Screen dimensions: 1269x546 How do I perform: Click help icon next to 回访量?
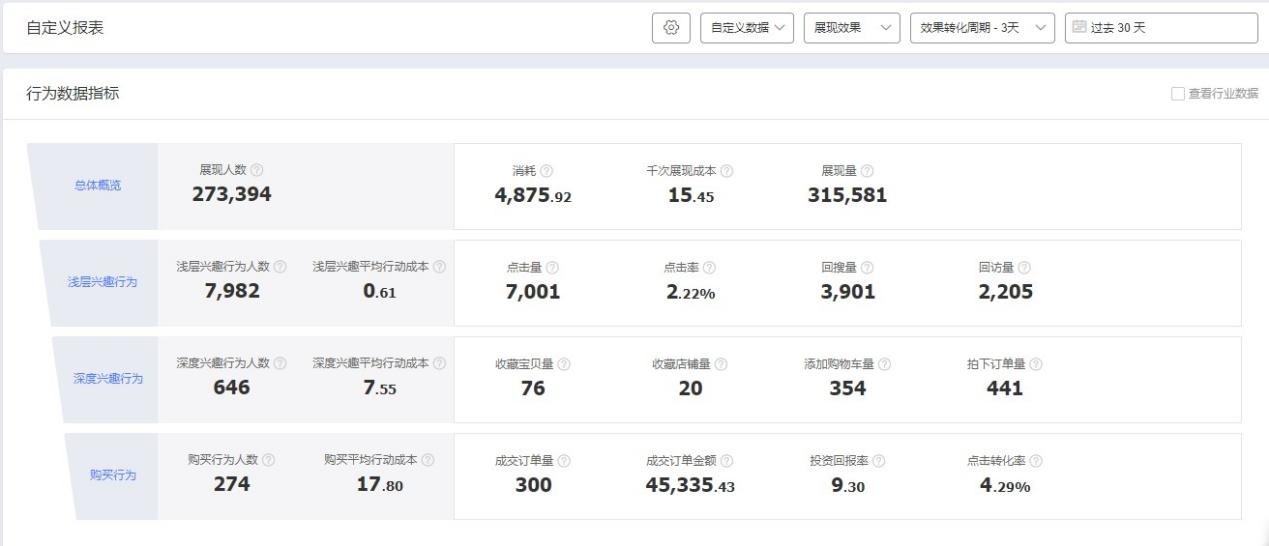click(x=1024, y=268)
